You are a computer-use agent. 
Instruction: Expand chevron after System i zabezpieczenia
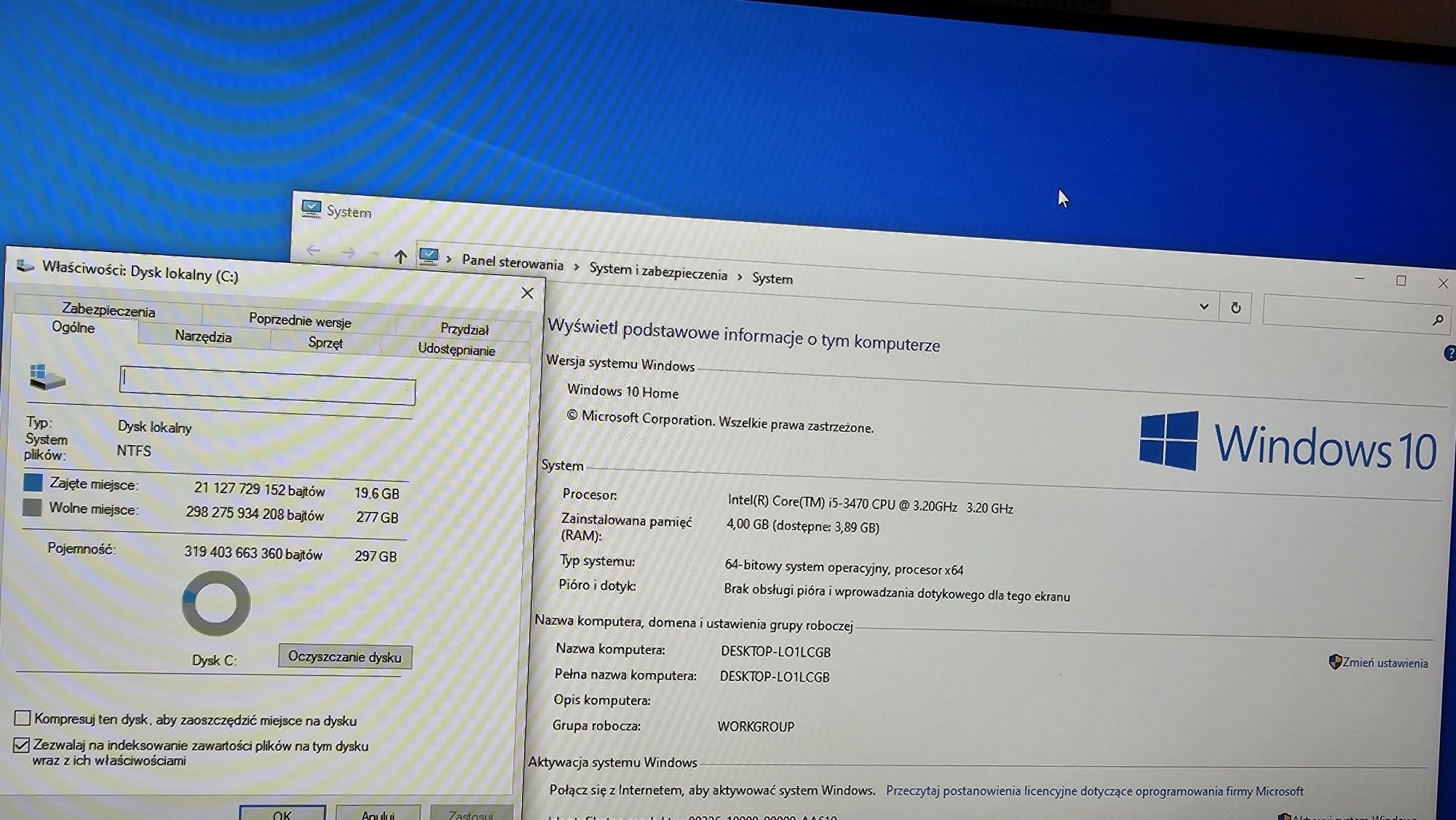coord(739,277)
